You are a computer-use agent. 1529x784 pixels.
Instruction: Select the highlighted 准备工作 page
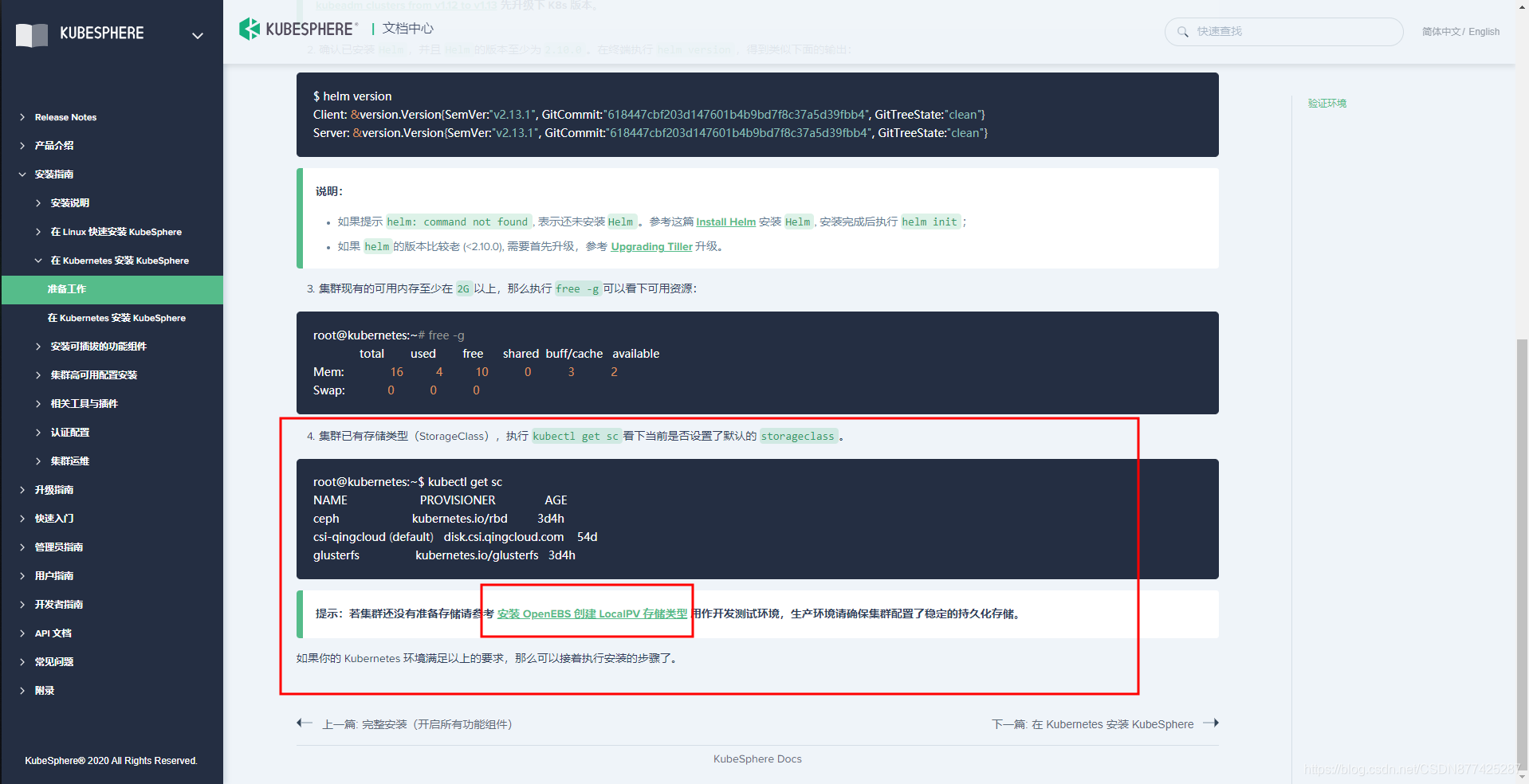112,289
